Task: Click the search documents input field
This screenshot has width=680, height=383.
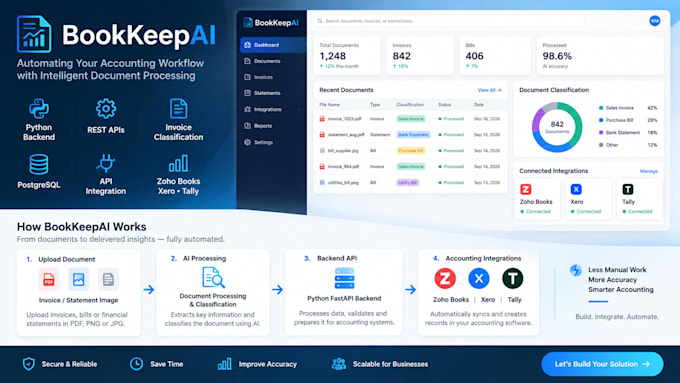Action: point(448,21)
